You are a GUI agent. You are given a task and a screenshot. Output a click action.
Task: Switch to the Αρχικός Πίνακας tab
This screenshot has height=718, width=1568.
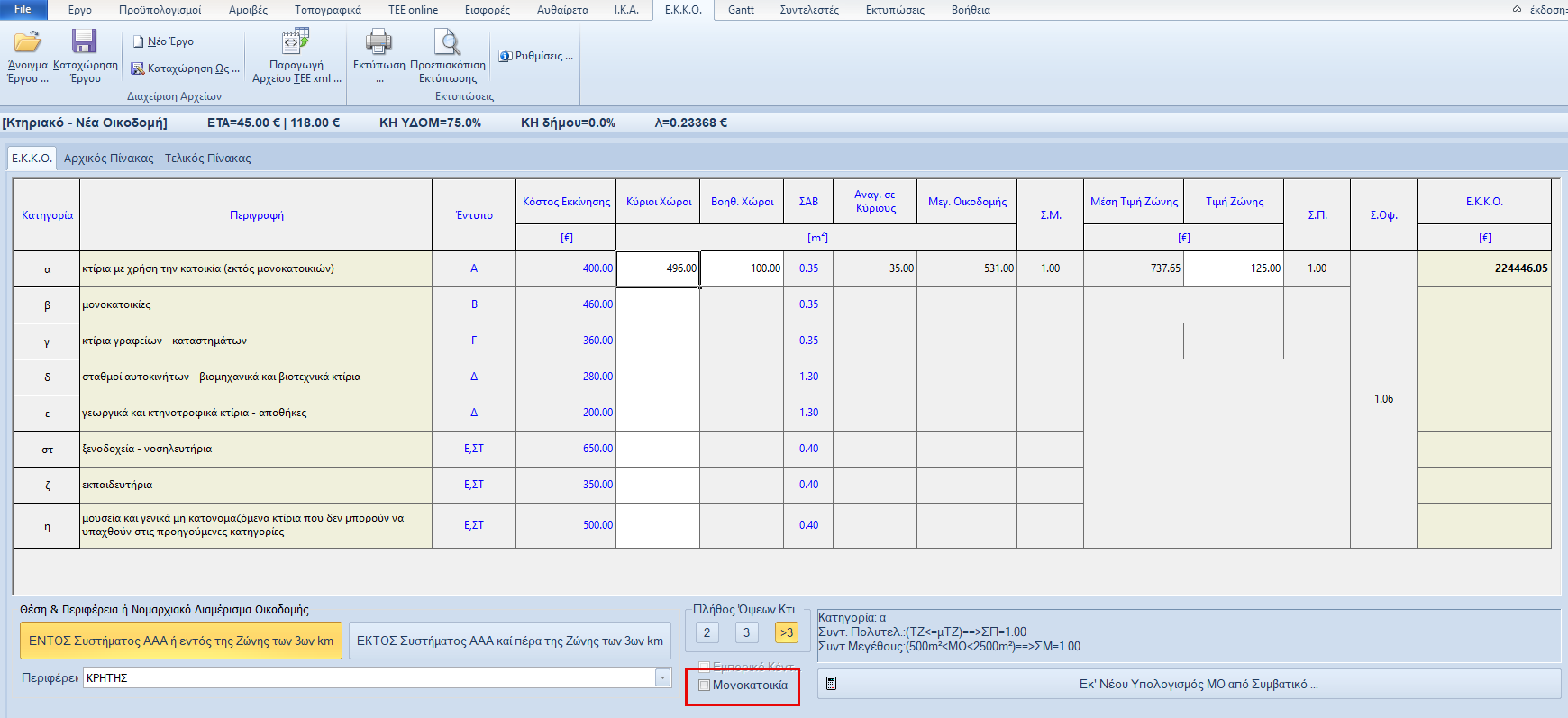tap(108, 159)
